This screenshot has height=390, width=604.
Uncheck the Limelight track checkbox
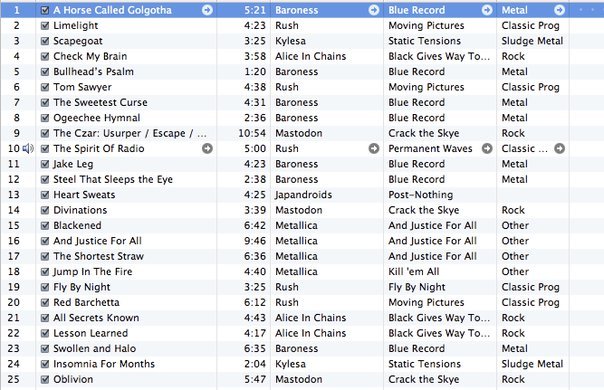(45, 25)
